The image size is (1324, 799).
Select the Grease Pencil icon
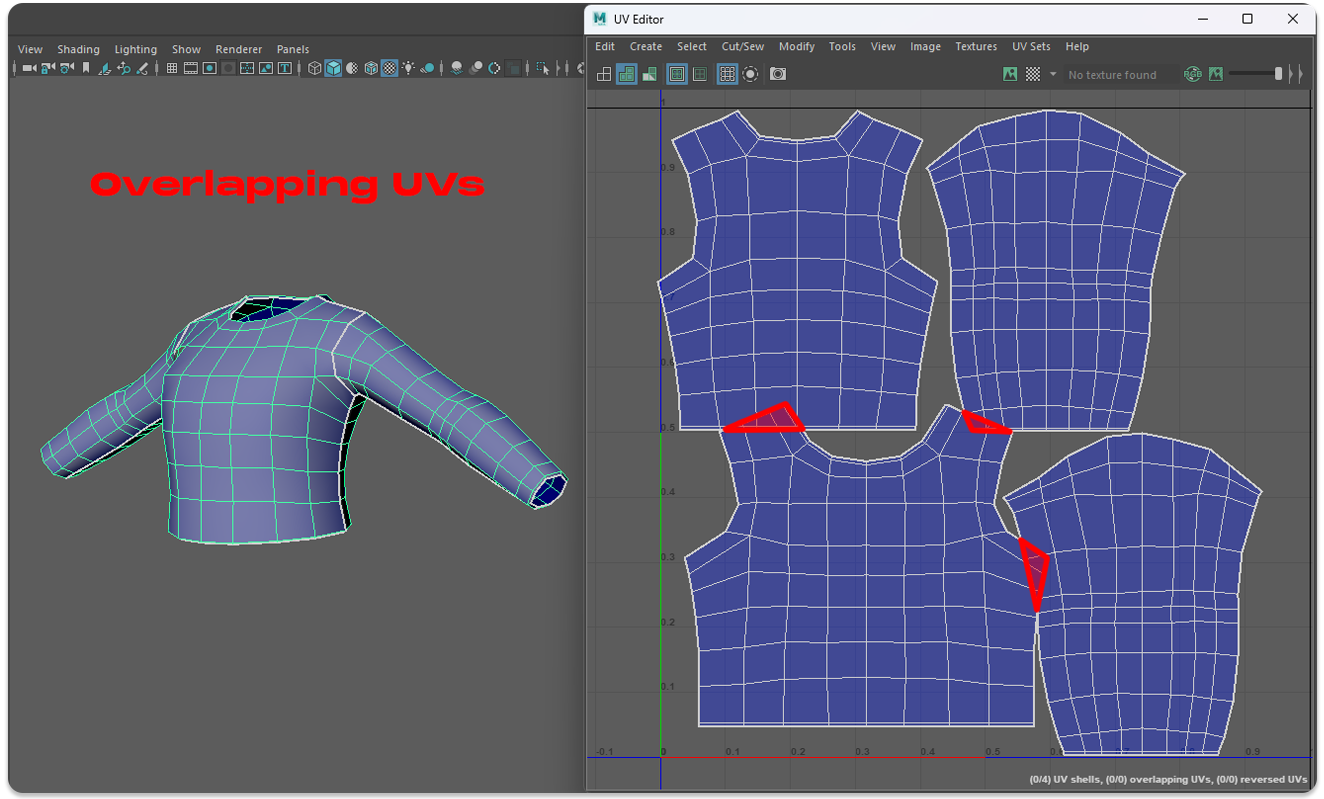point(142,68)
